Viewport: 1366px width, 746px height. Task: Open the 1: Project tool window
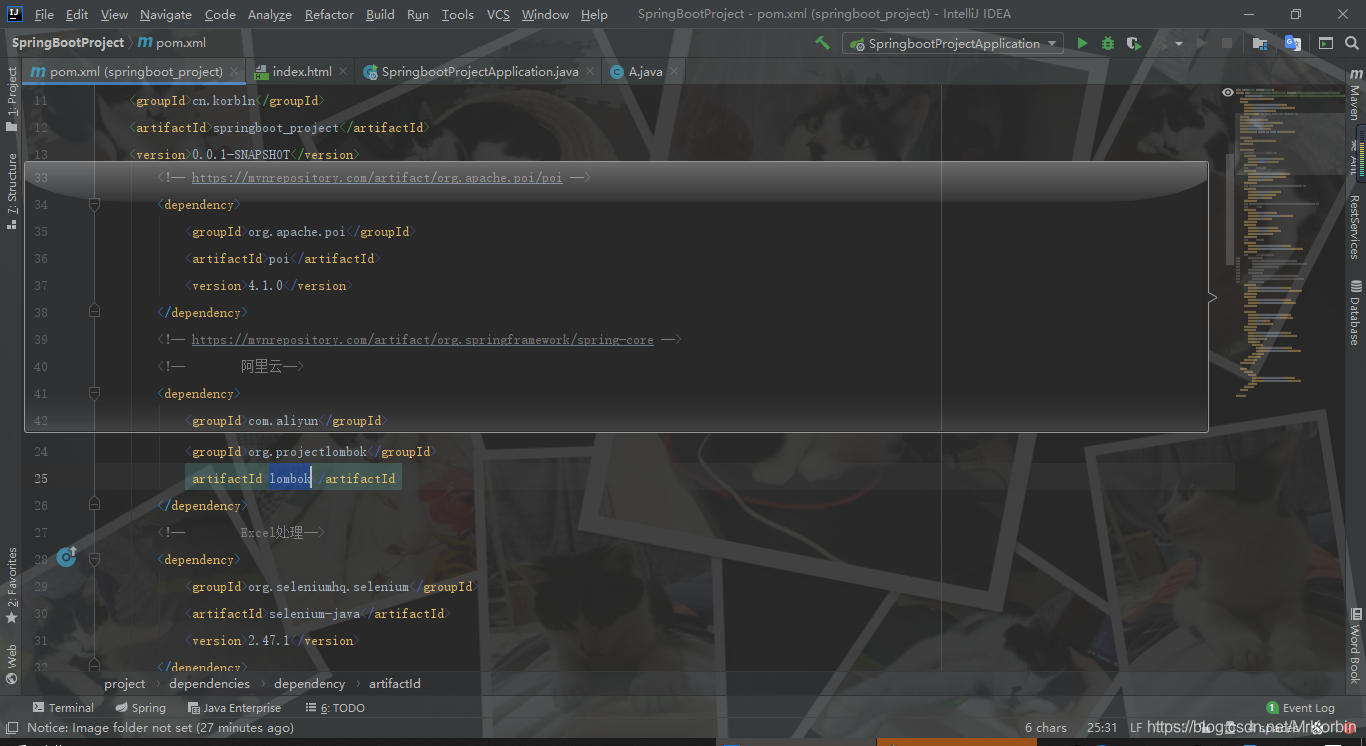(12, 99)
